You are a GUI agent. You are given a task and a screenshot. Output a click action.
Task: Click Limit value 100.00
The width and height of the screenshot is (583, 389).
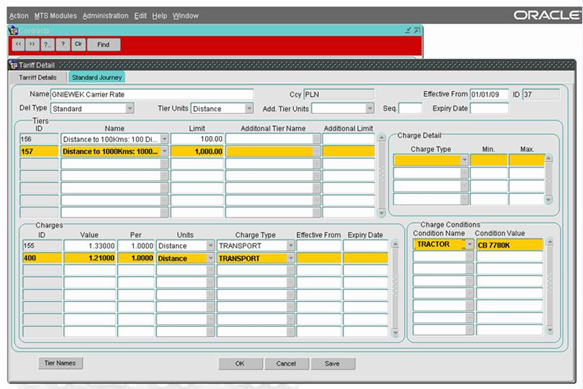coord(197,139)
